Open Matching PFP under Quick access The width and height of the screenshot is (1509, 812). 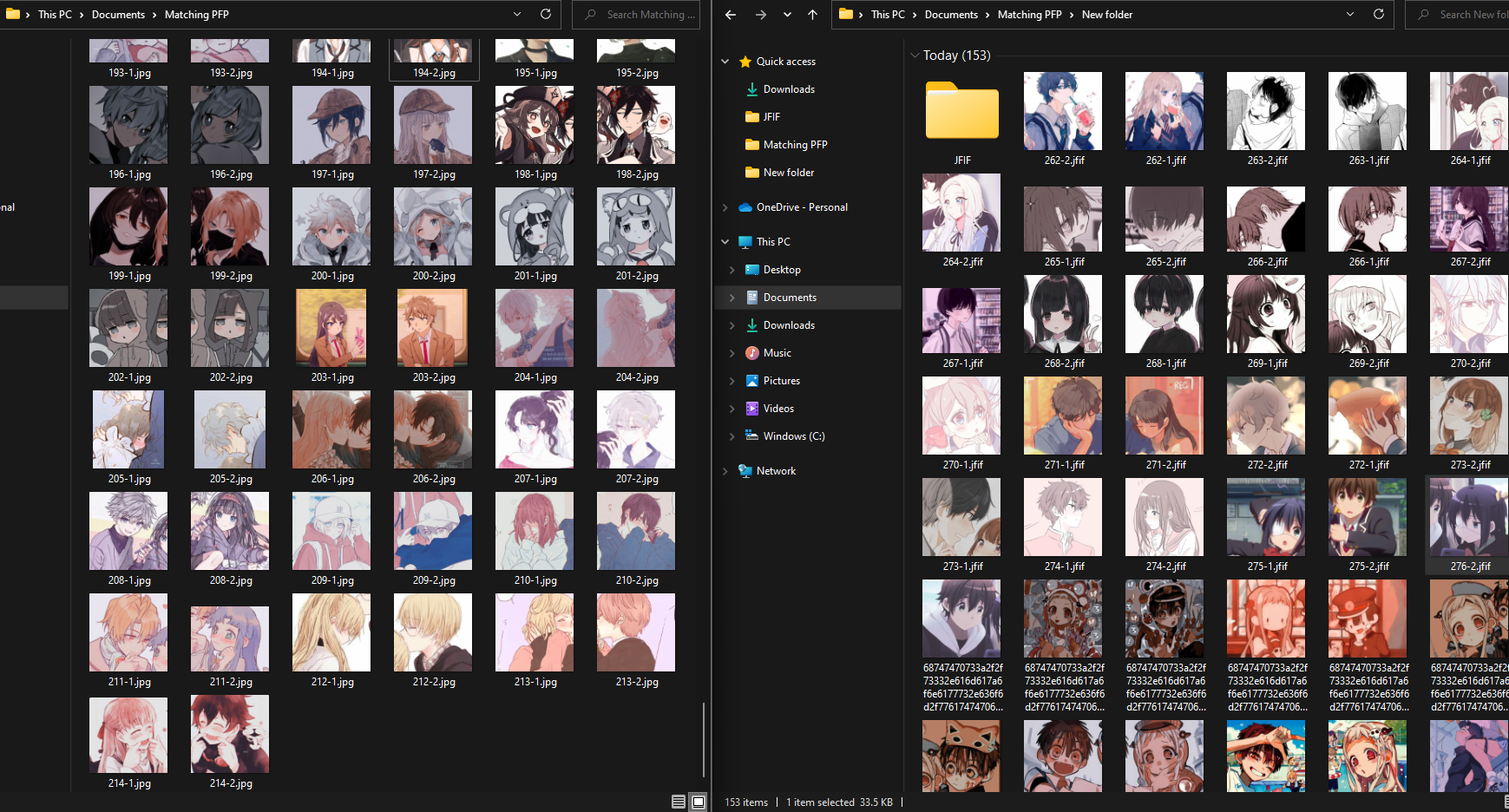795,145
